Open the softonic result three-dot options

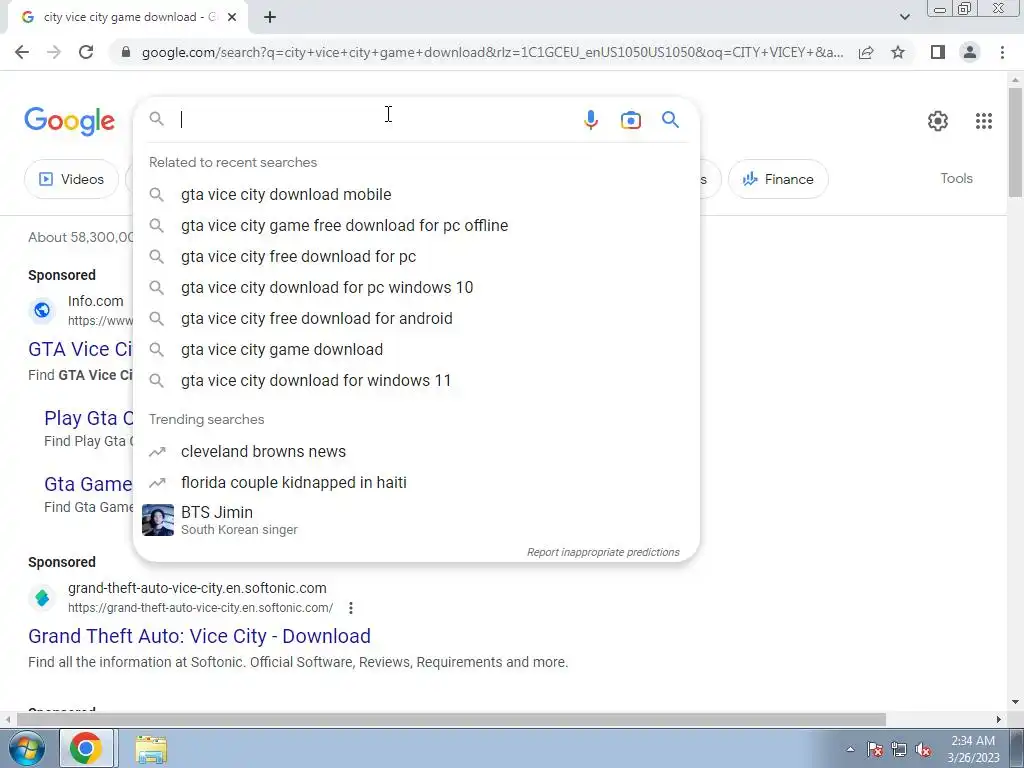pyautogui.click(x=351, y=608)
